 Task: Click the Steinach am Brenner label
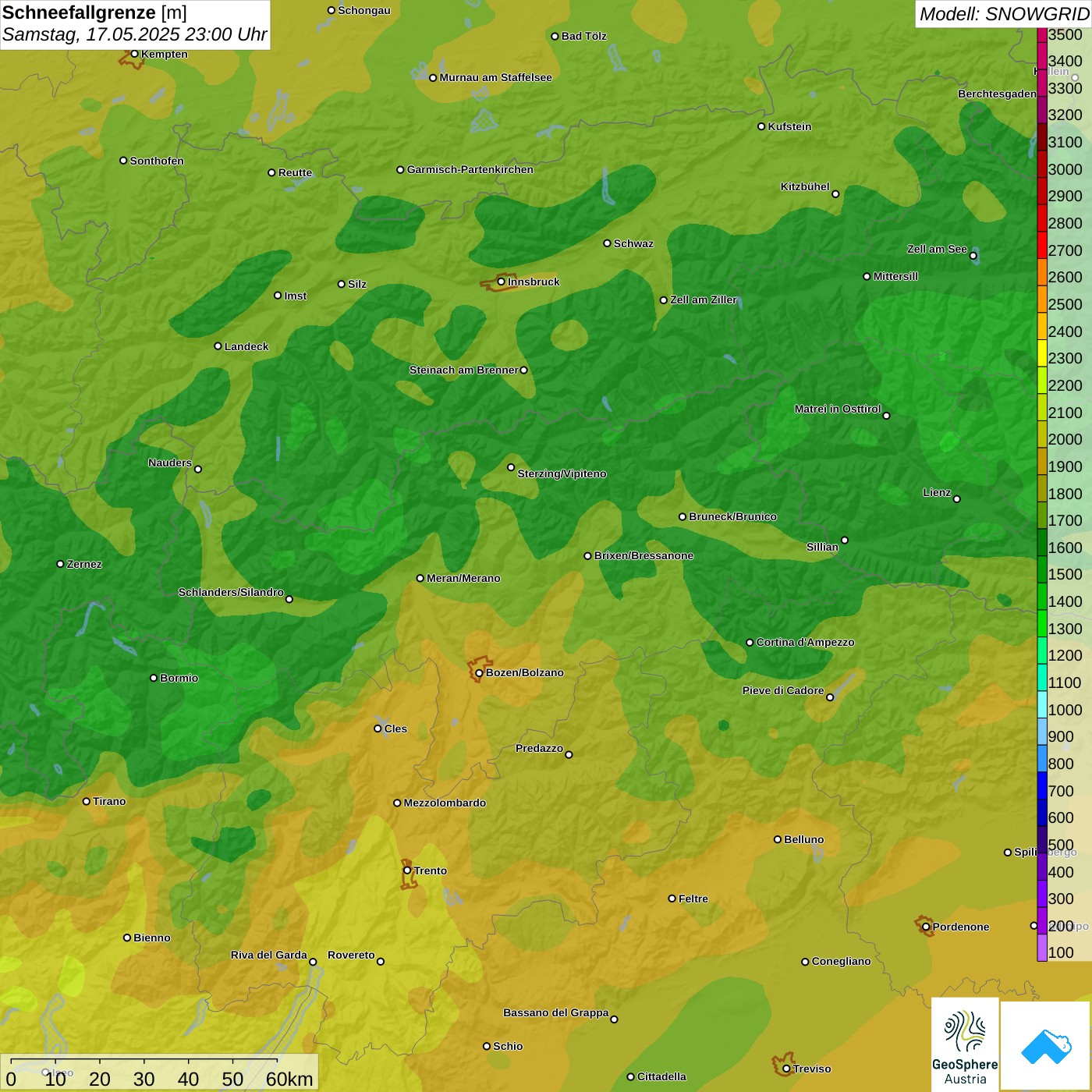point(463,370)
